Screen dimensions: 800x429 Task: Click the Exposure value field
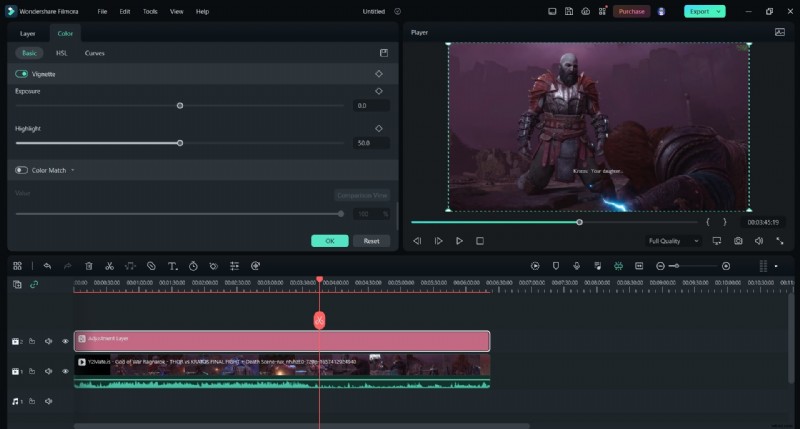pyautogui.click(x=371, y=106)
